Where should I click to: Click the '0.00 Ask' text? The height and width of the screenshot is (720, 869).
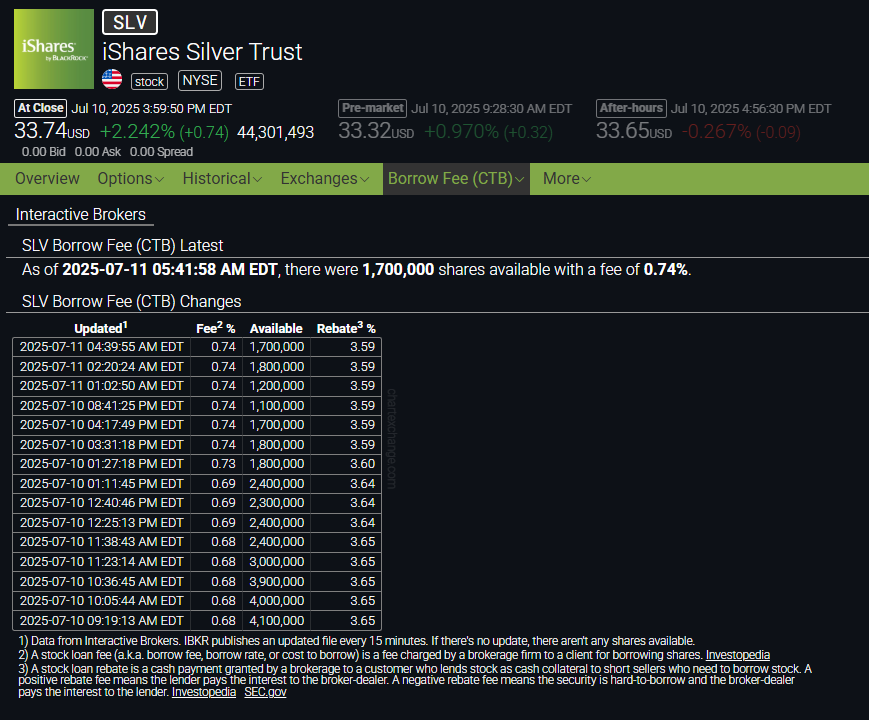pos(98,152)
